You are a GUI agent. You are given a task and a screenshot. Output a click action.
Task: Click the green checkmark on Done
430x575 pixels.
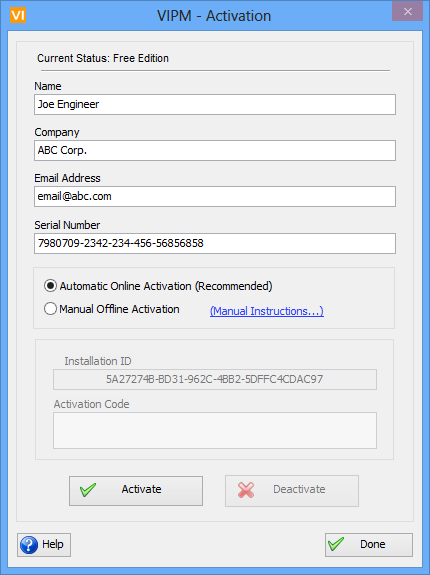pos(336,544)
